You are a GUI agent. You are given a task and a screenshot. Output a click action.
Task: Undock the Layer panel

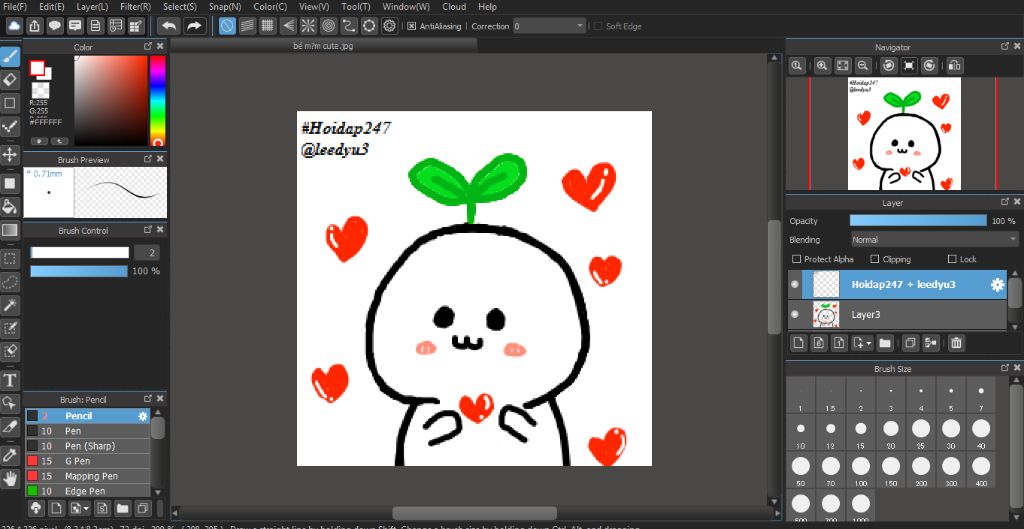(x=1005, y=203)
